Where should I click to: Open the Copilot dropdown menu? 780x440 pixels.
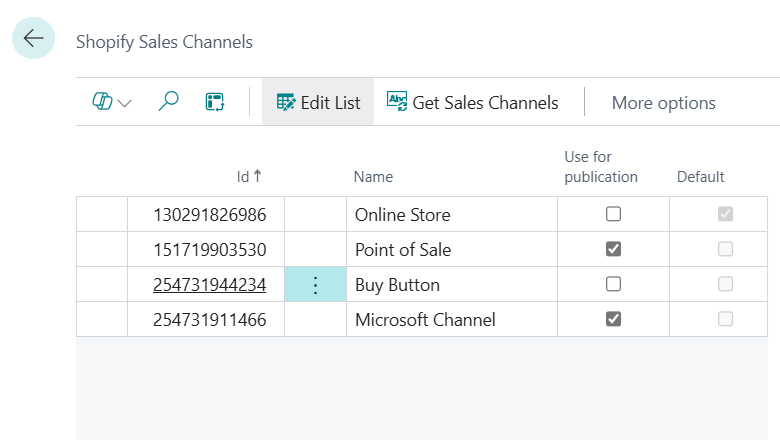point(112,102)
